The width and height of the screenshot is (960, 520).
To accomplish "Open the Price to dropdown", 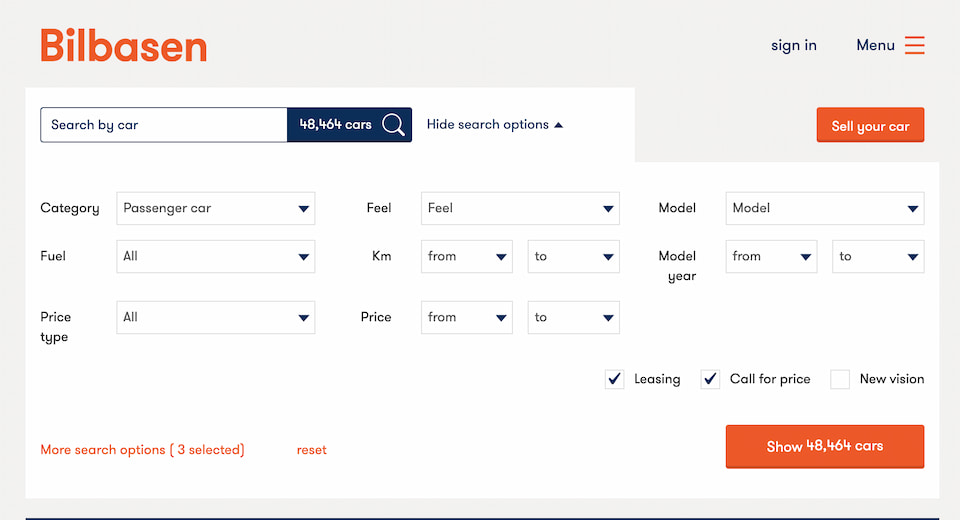I will tap(573, 317).
